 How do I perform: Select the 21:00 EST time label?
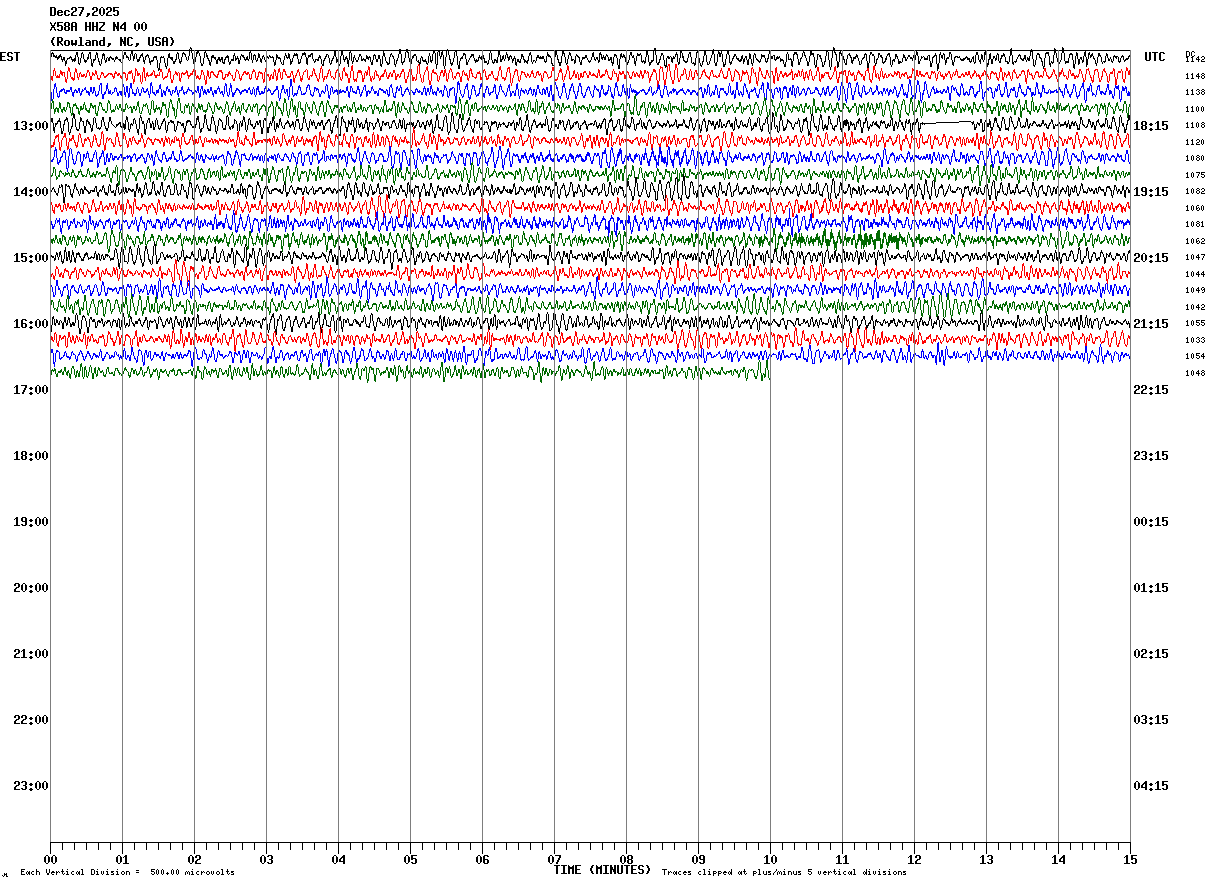[x=31, y=654]
